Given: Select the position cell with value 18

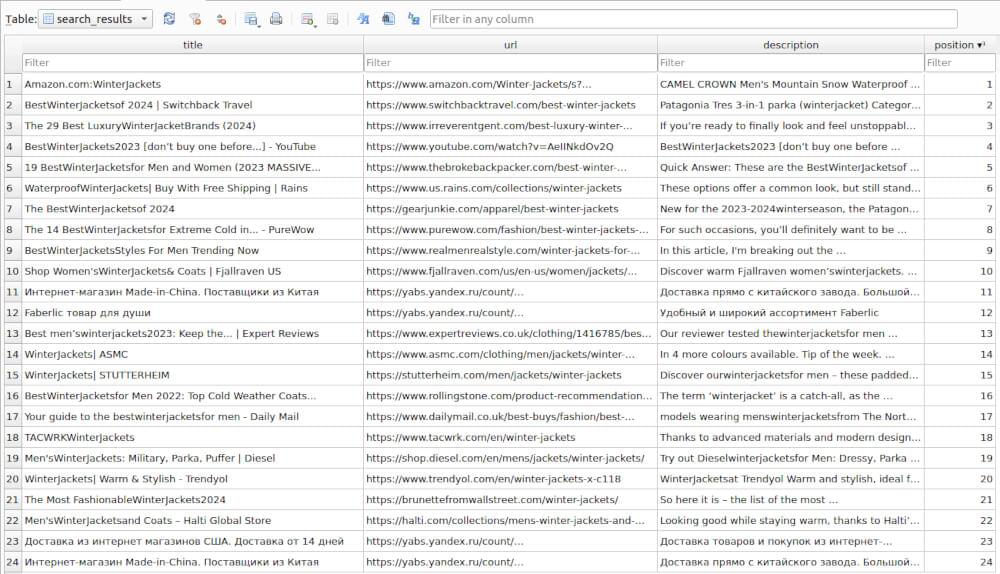Looking at the screenshot, I should 959,438.
